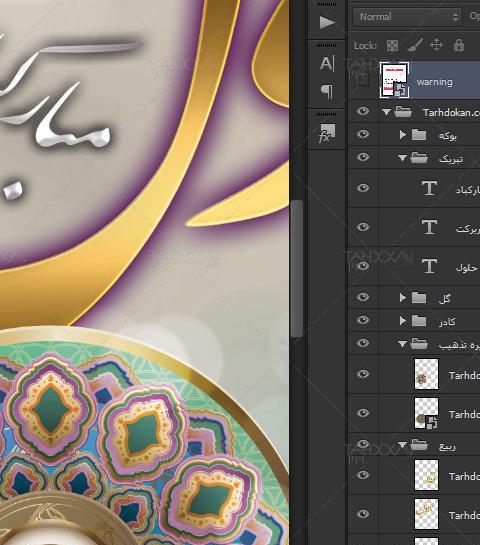This screenshot has height=545, width=480.
Task: Collapse the تبریک group
Action: [402, 158]
